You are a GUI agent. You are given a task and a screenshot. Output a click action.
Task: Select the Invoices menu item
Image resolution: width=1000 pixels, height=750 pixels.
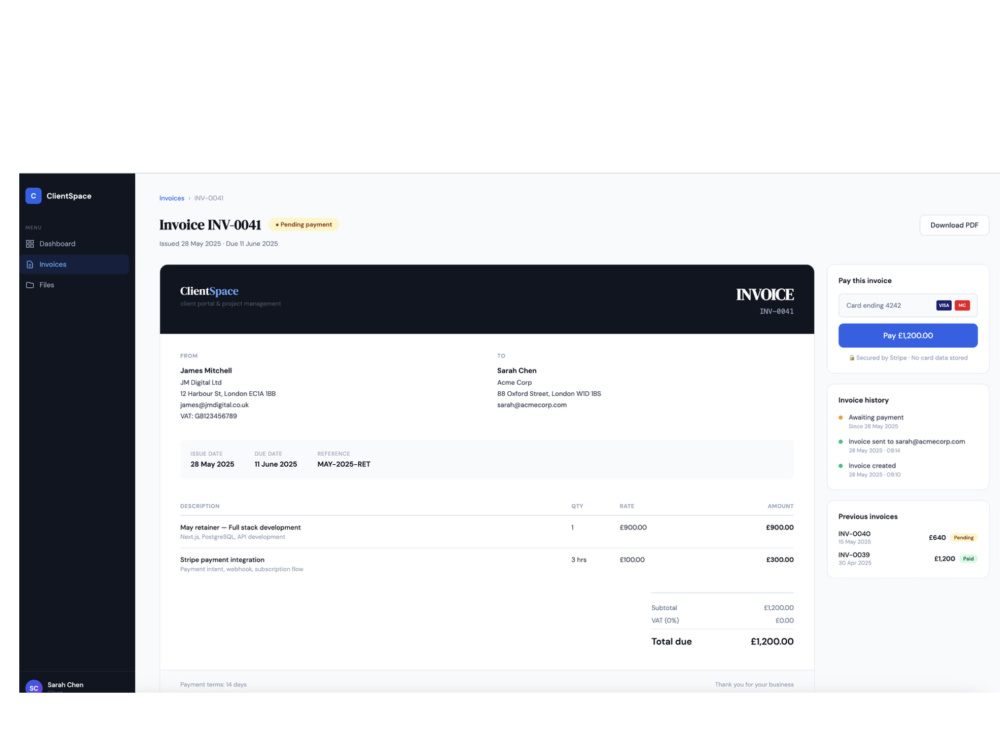(74, 264)
